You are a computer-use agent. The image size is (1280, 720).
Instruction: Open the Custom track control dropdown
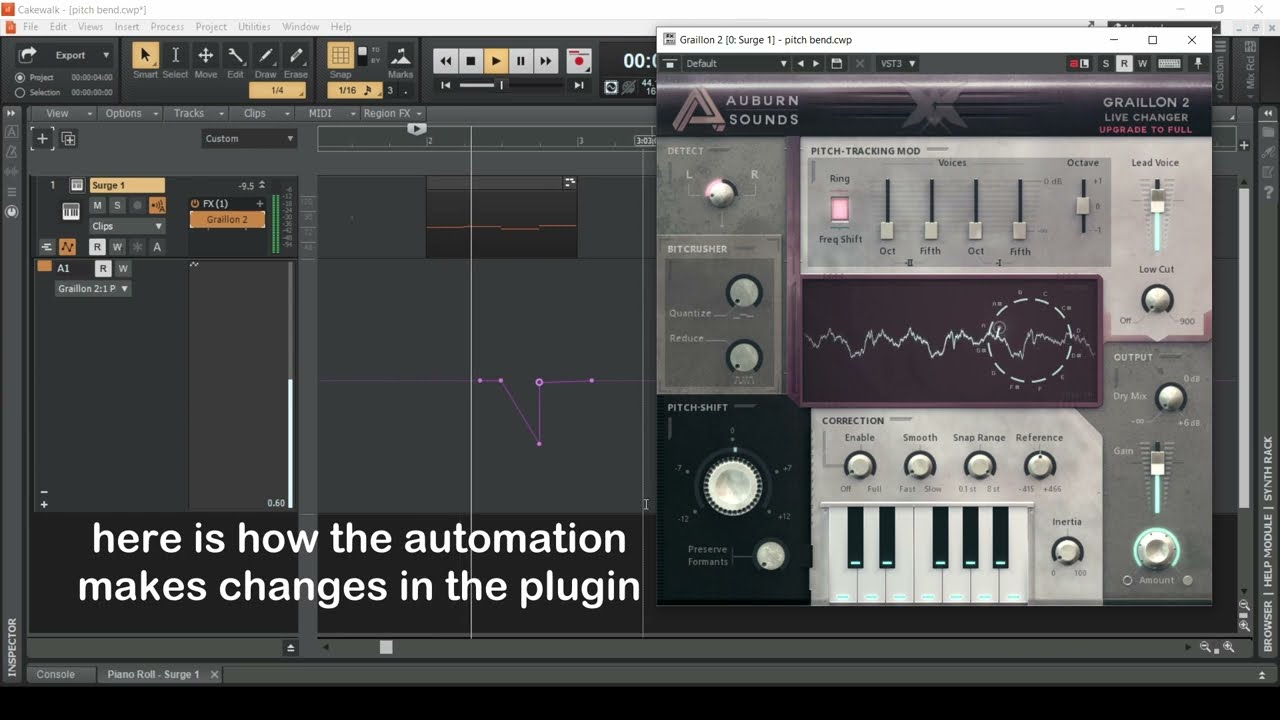point(249,139)
